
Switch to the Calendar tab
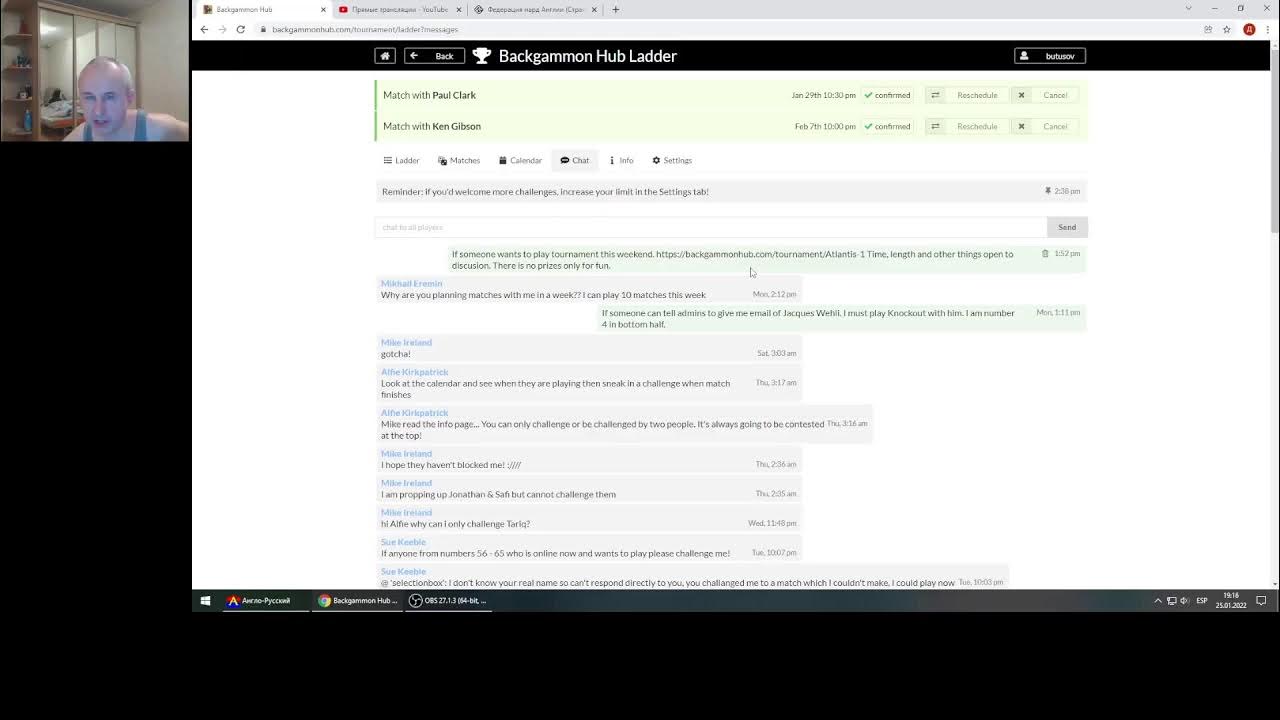click(x=520, y=160)
